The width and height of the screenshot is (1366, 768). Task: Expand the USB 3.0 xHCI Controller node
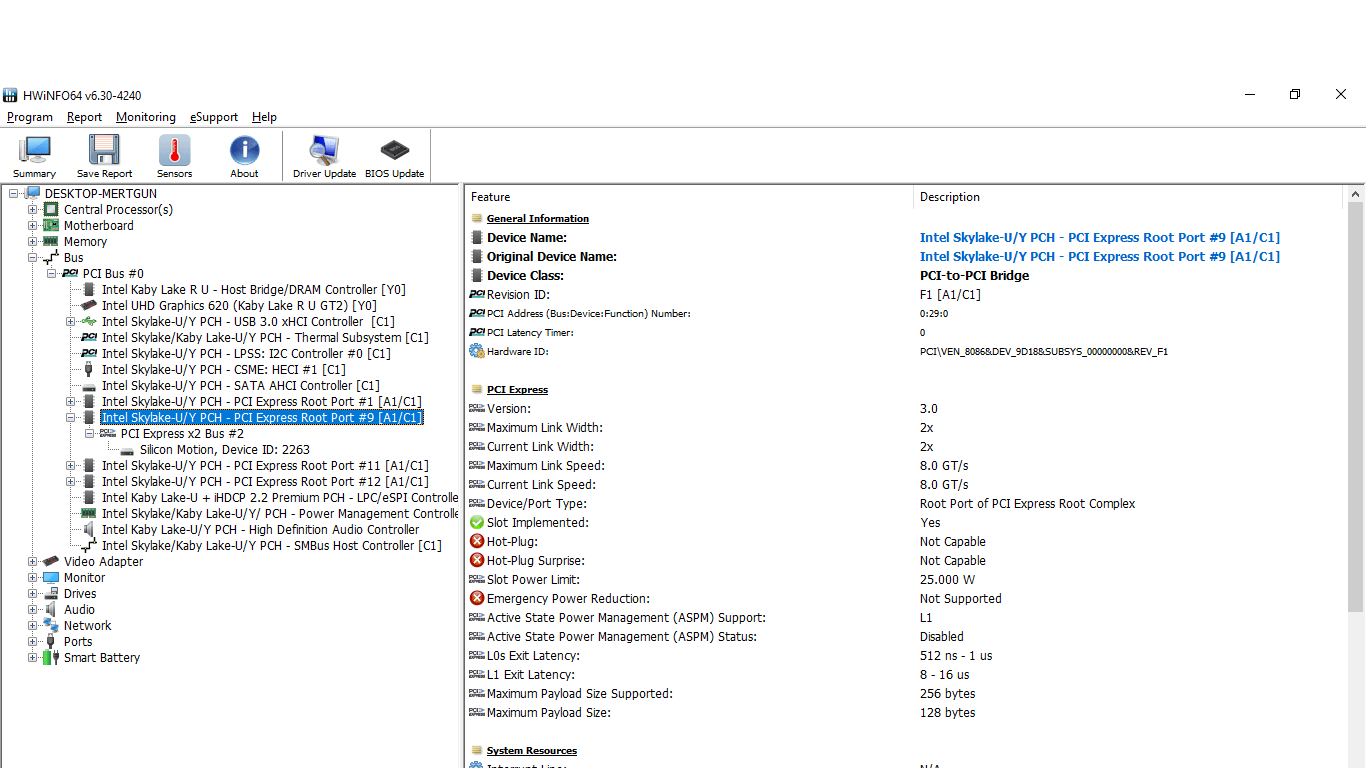coord(71,322)
